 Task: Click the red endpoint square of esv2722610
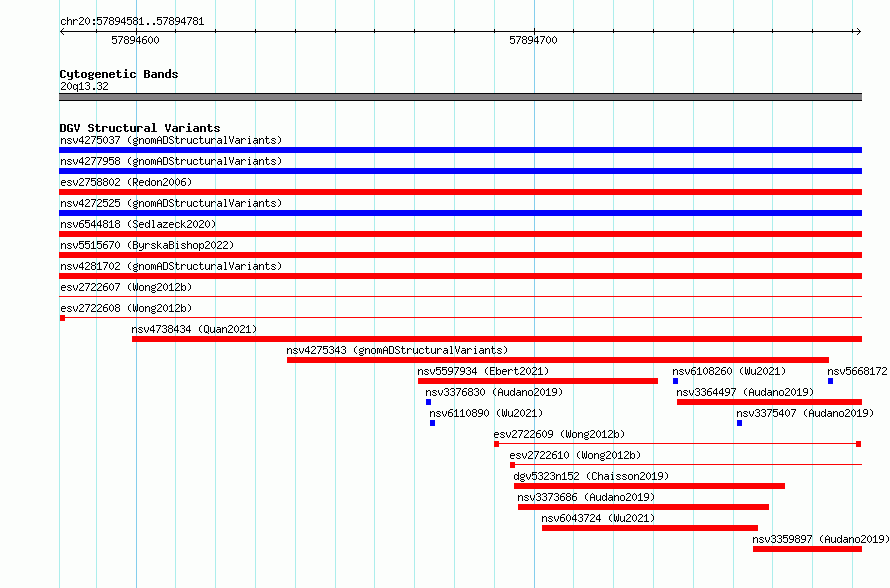513,465
